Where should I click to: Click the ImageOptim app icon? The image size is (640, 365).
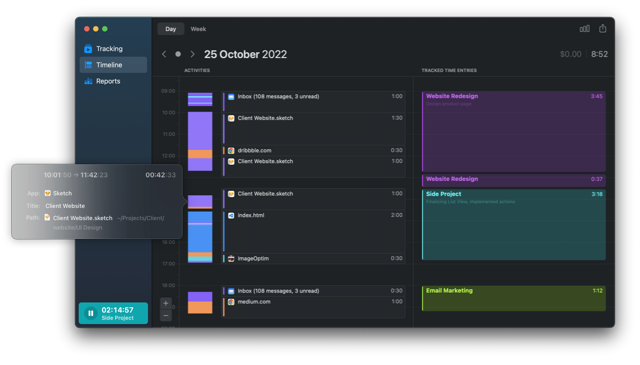tap(231, 258)
